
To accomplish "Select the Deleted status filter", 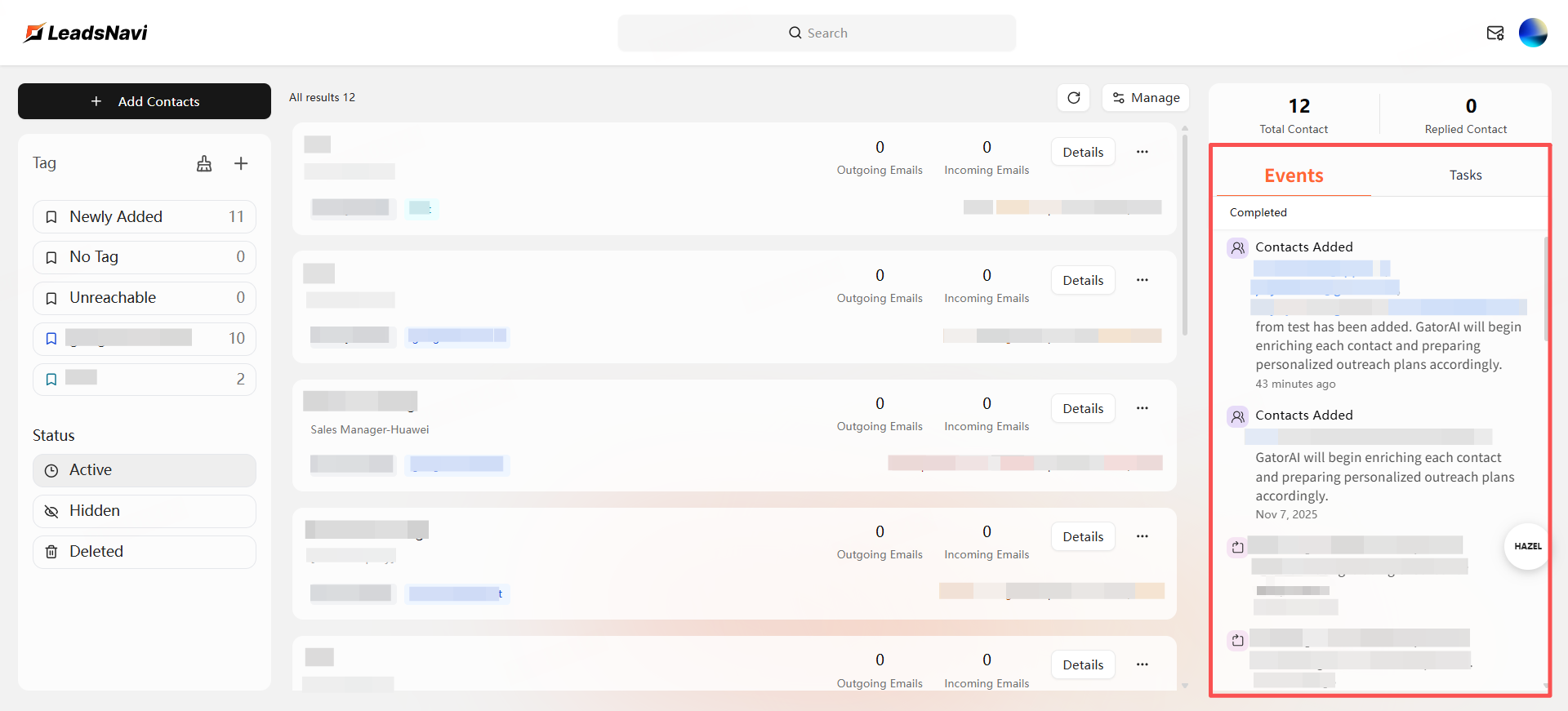I will point(145,552).
